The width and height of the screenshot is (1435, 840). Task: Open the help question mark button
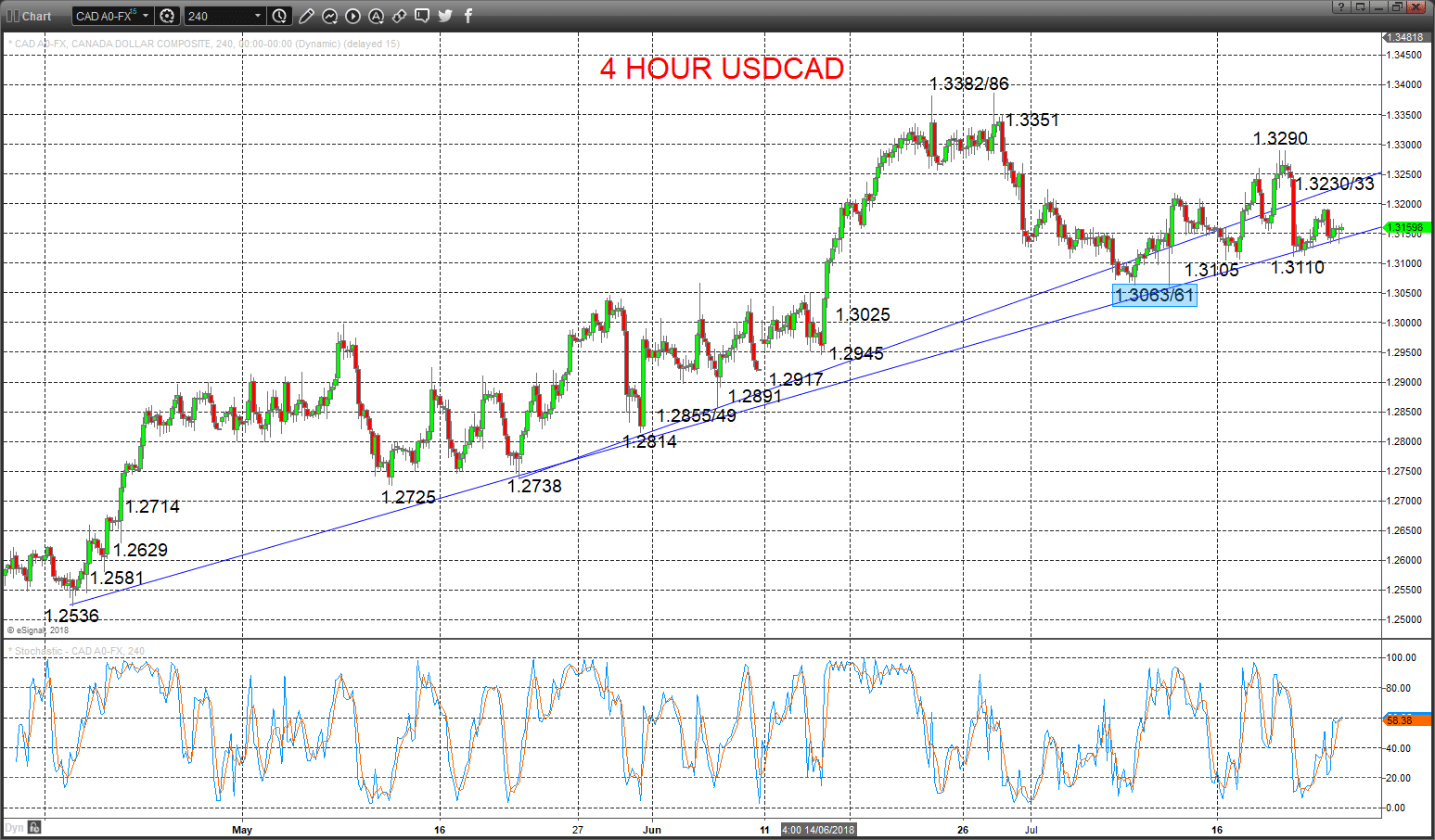point(1341,6)
